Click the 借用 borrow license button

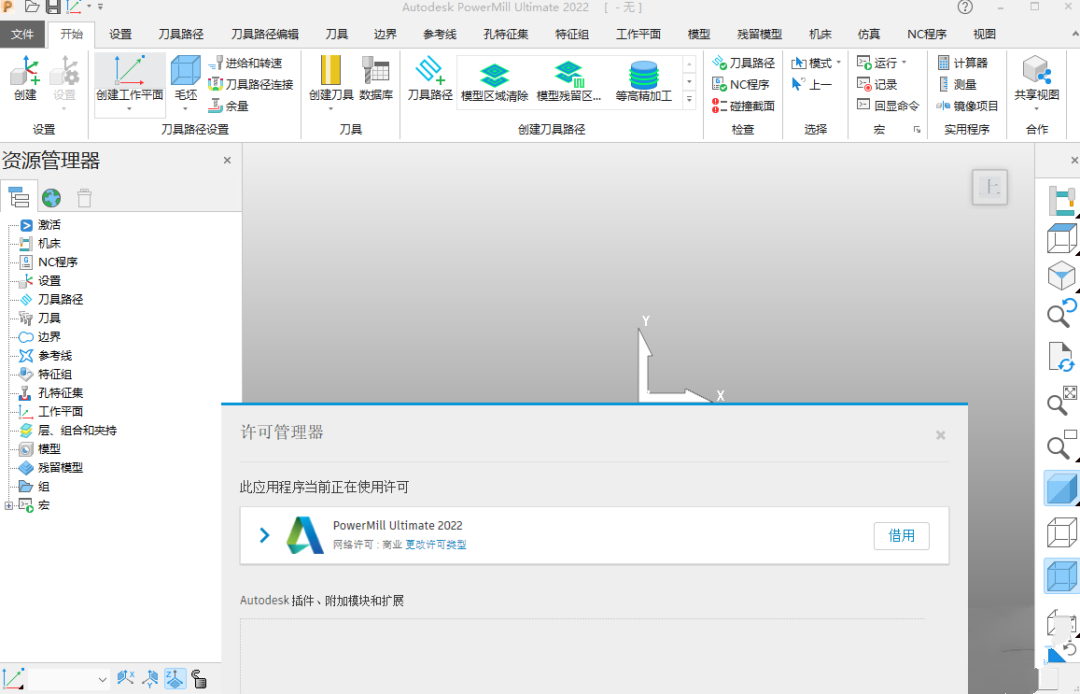click(901, 536)
